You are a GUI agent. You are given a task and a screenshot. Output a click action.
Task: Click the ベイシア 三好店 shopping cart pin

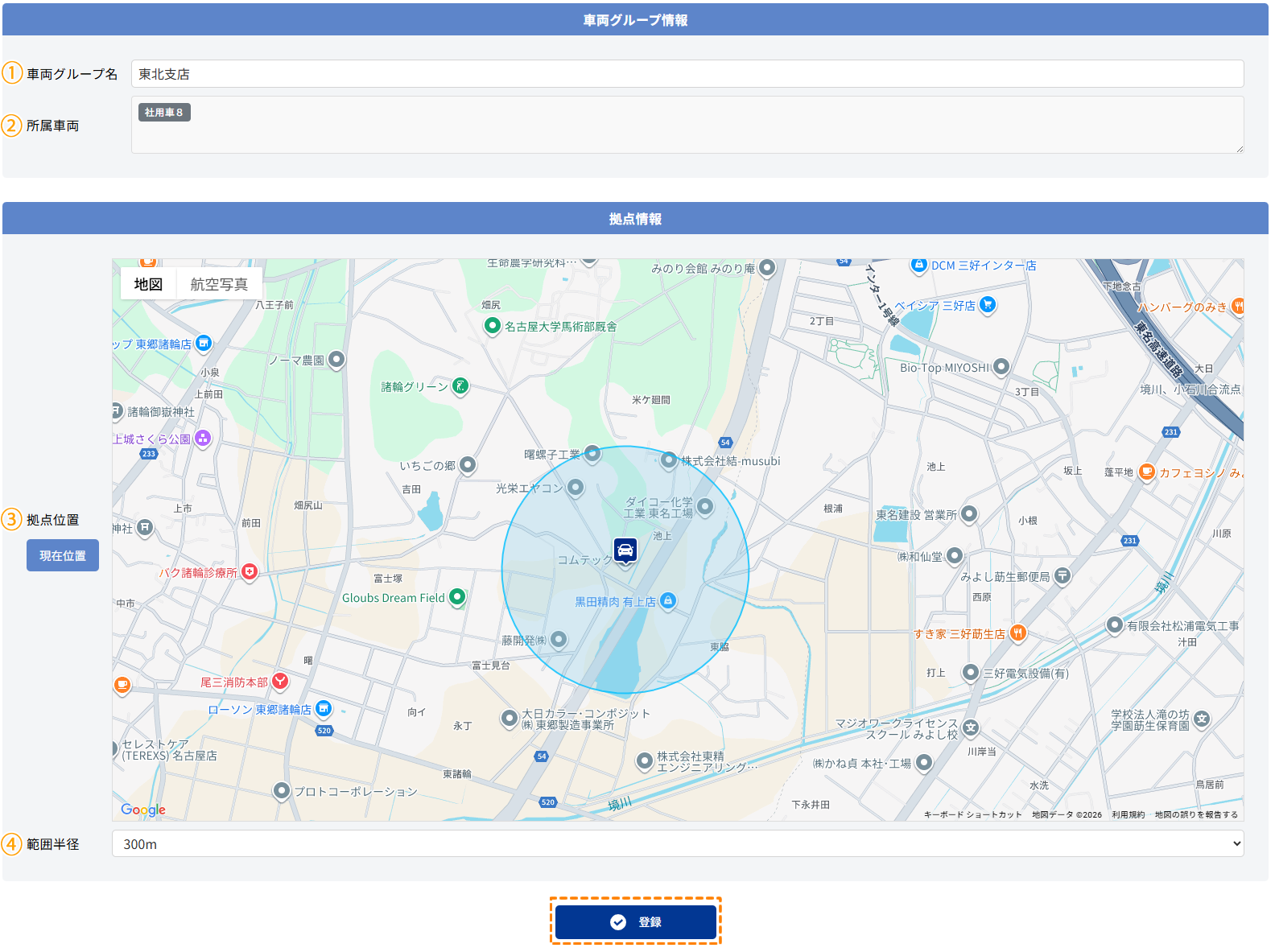(x=988, y=304)
